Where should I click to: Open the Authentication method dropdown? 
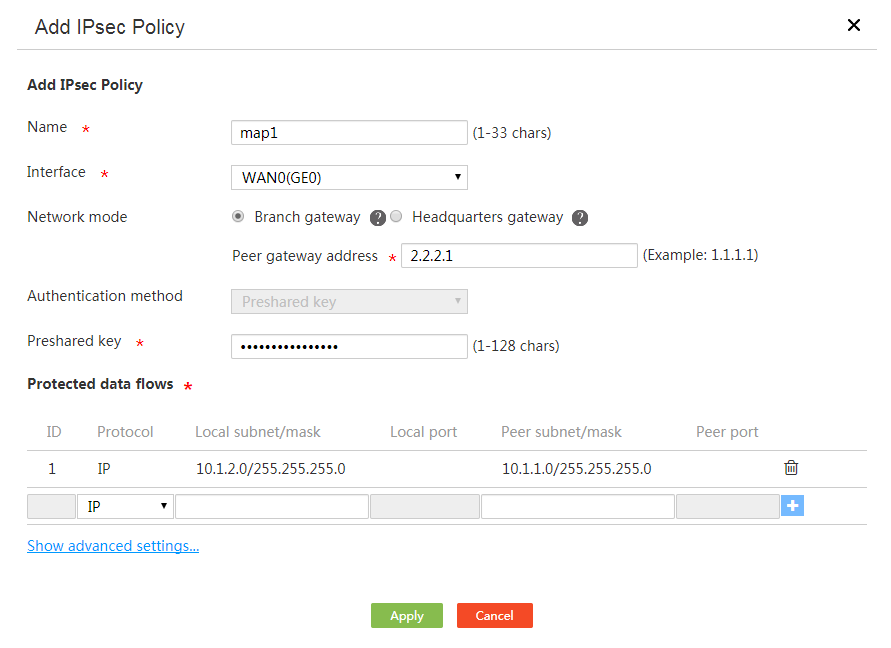click(x=349, y=301)
